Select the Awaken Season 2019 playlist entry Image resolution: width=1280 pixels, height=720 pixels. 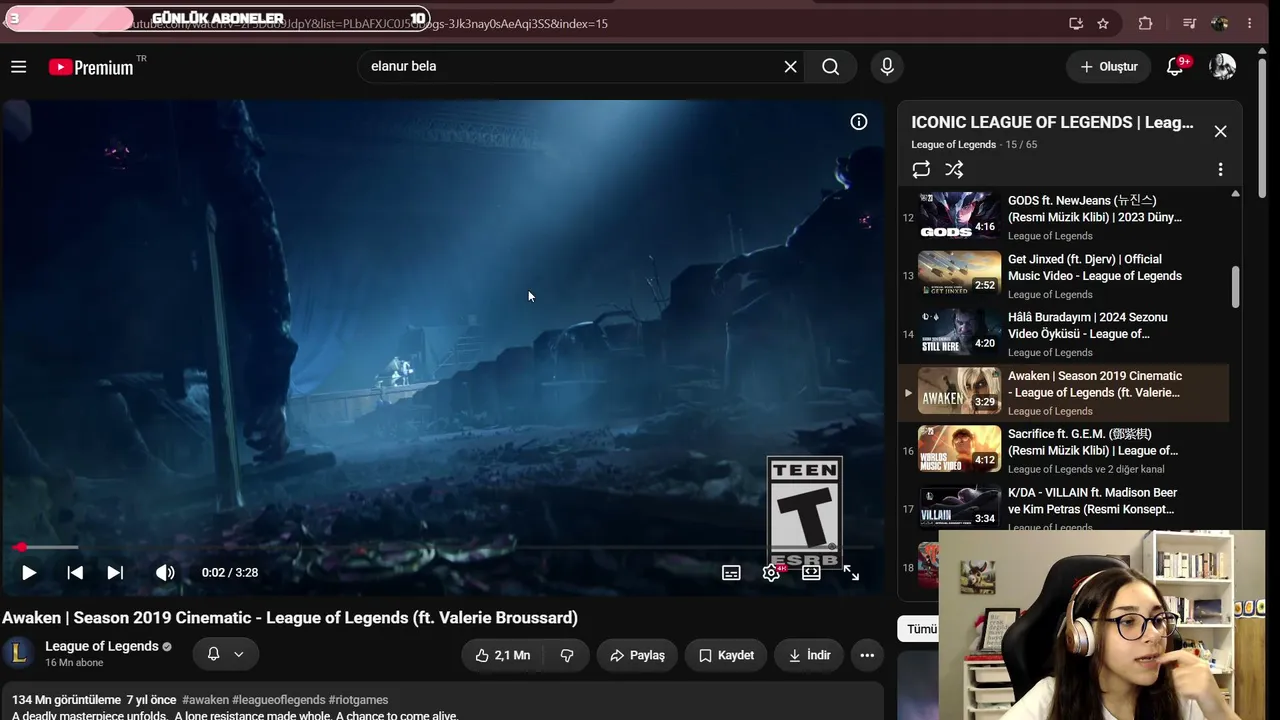[x=1064, y=393]
